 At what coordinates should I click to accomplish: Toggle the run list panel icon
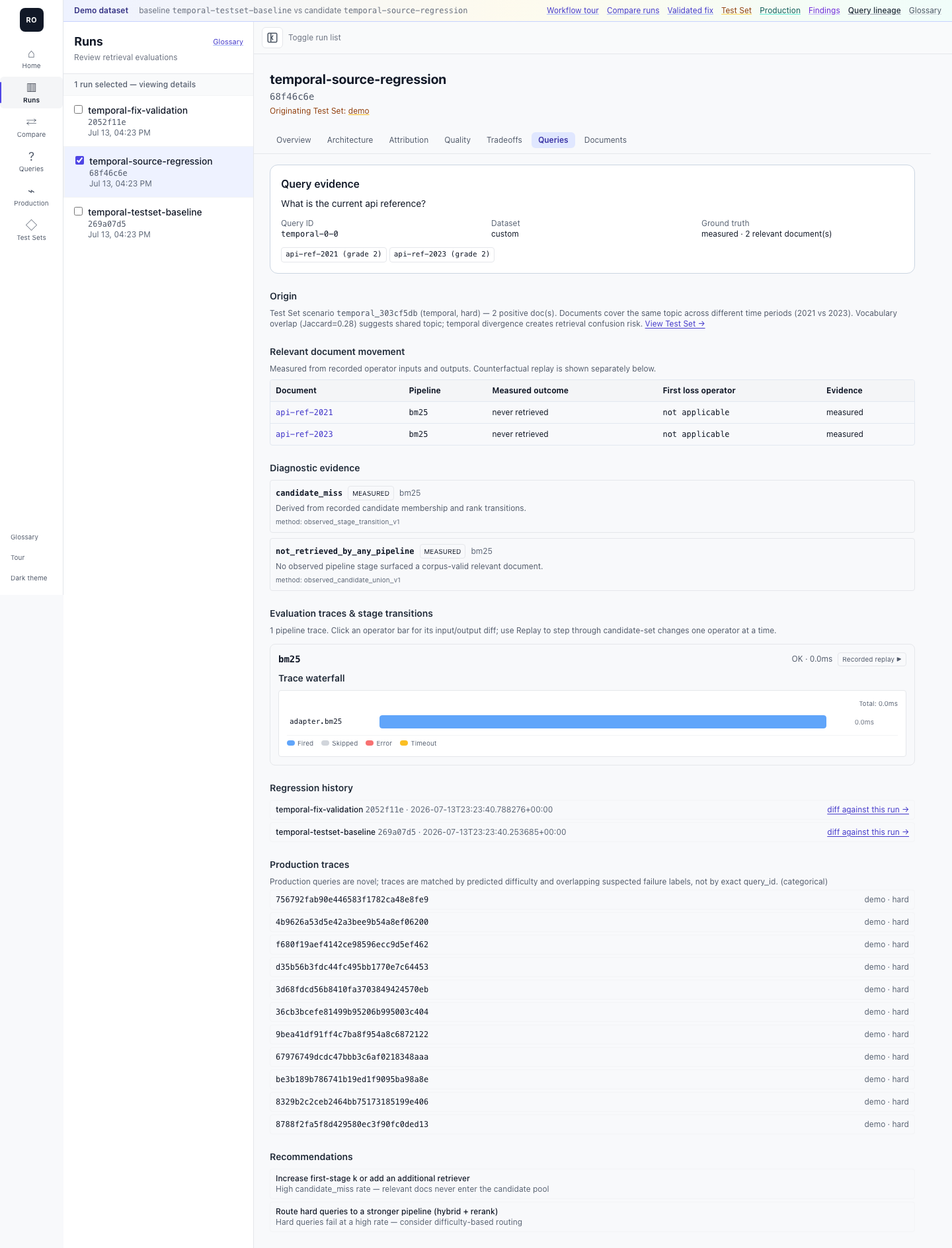272,38
